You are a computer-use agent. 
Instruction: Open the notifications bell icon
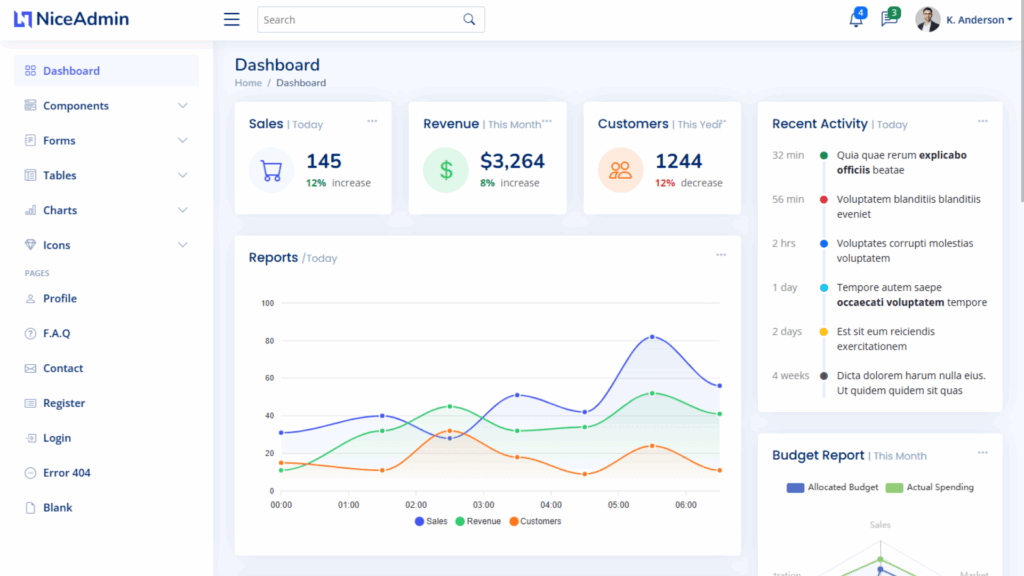[856, 20]
